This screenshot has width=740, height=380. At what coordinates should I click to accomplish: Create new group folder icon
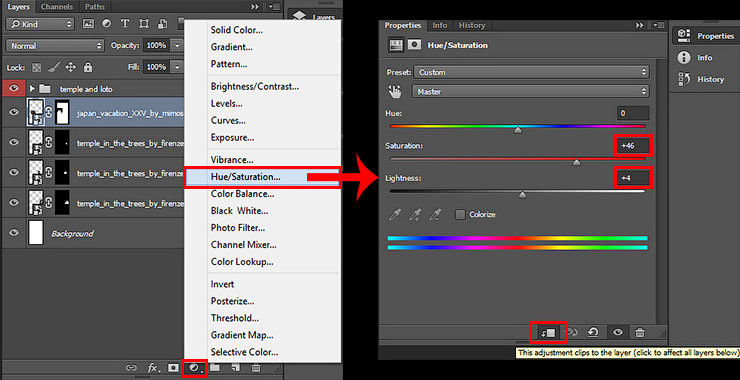(215, 367)
